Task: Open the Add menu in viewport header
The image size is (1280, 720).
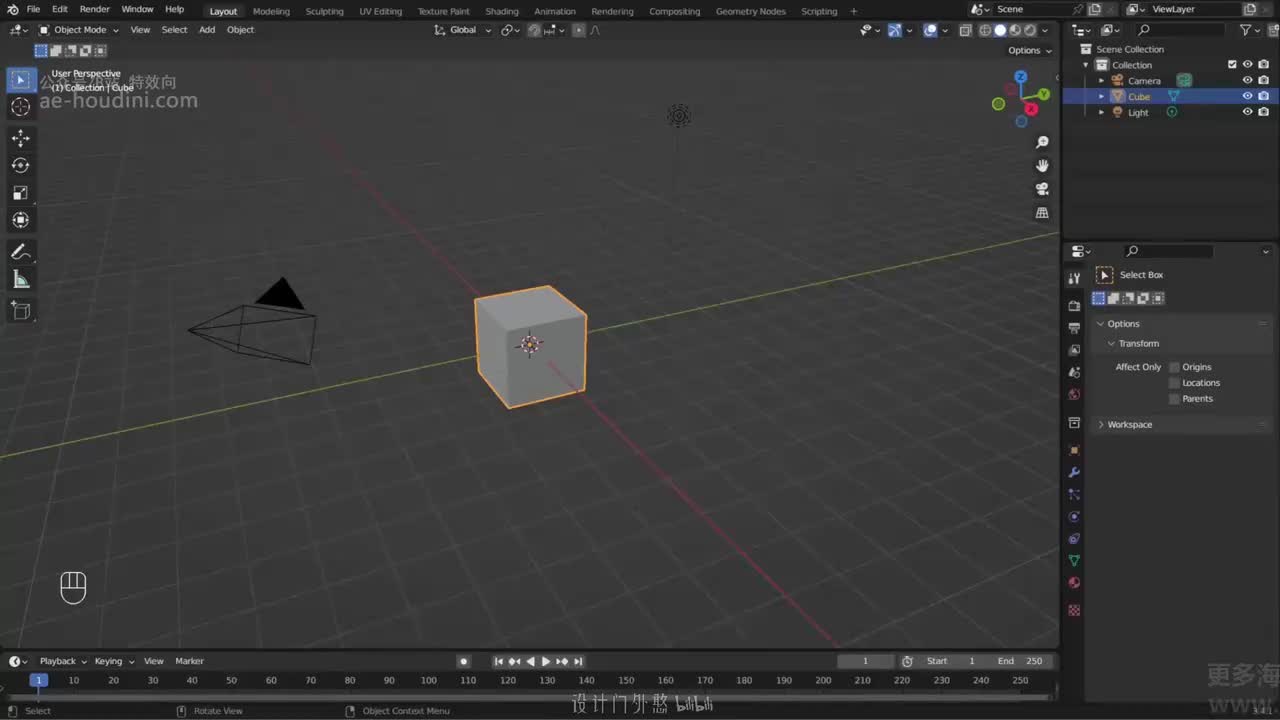Action: [x=207, y=30]
